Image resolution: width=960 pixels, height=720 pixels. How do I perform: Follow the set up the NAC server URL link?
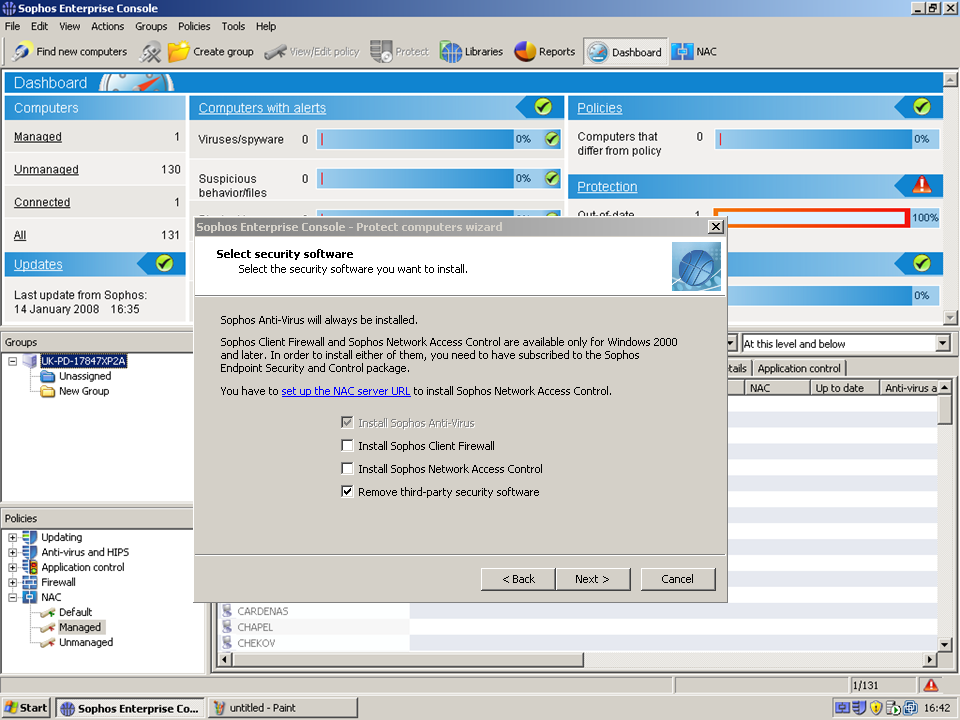(x=345, y=391)
